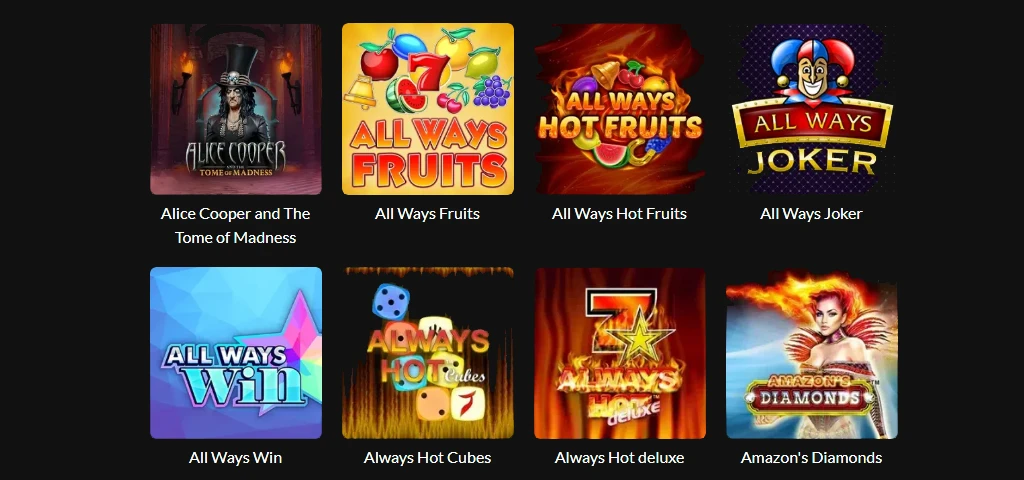Screen dimensions: 1024x480
Task: Select the All Ways Hot Fruits artwork
Action: pyautogui.click(x=620, y=109)
